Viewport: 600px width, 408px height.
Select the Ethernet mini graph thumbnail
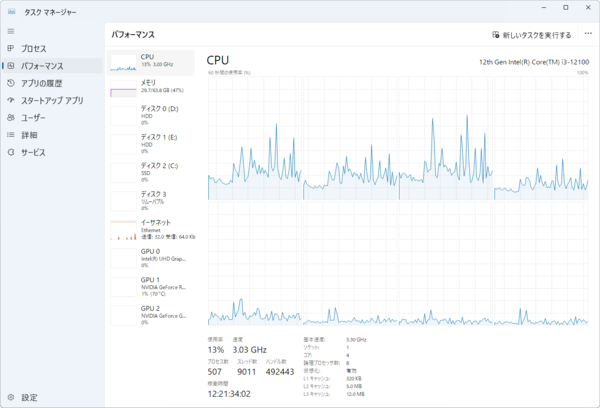tap(123, 231)
